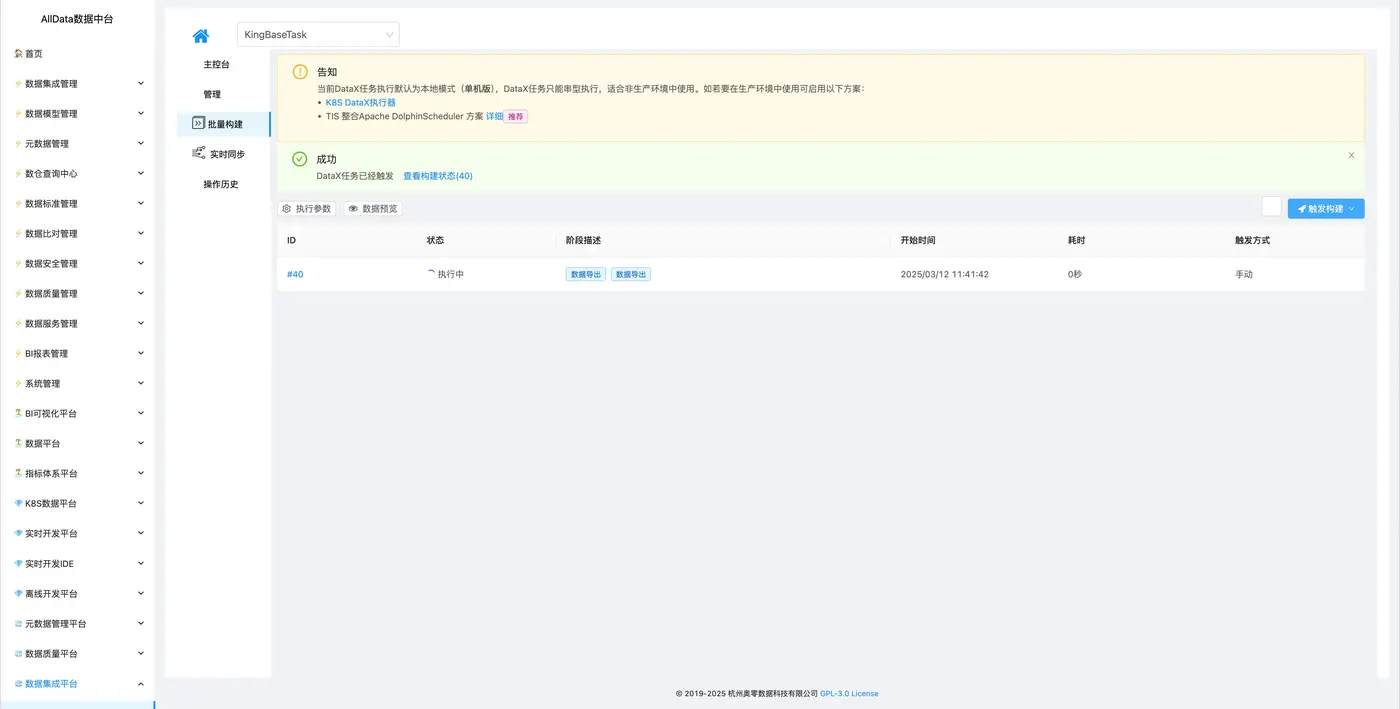The height and width of the screenshot is (709, 1400).
Task: Click the 推荐 tag
Action: pyautogui.click(x=515, y=116)
